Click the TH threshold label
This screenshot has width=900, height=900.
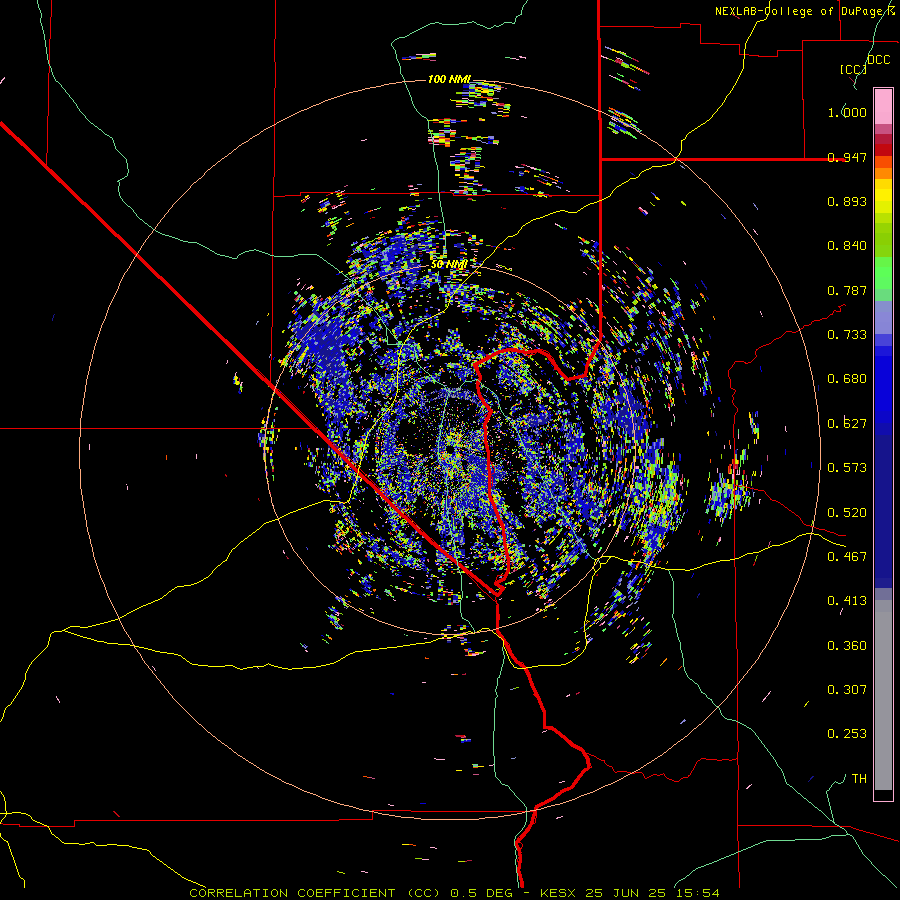(859, 779)
